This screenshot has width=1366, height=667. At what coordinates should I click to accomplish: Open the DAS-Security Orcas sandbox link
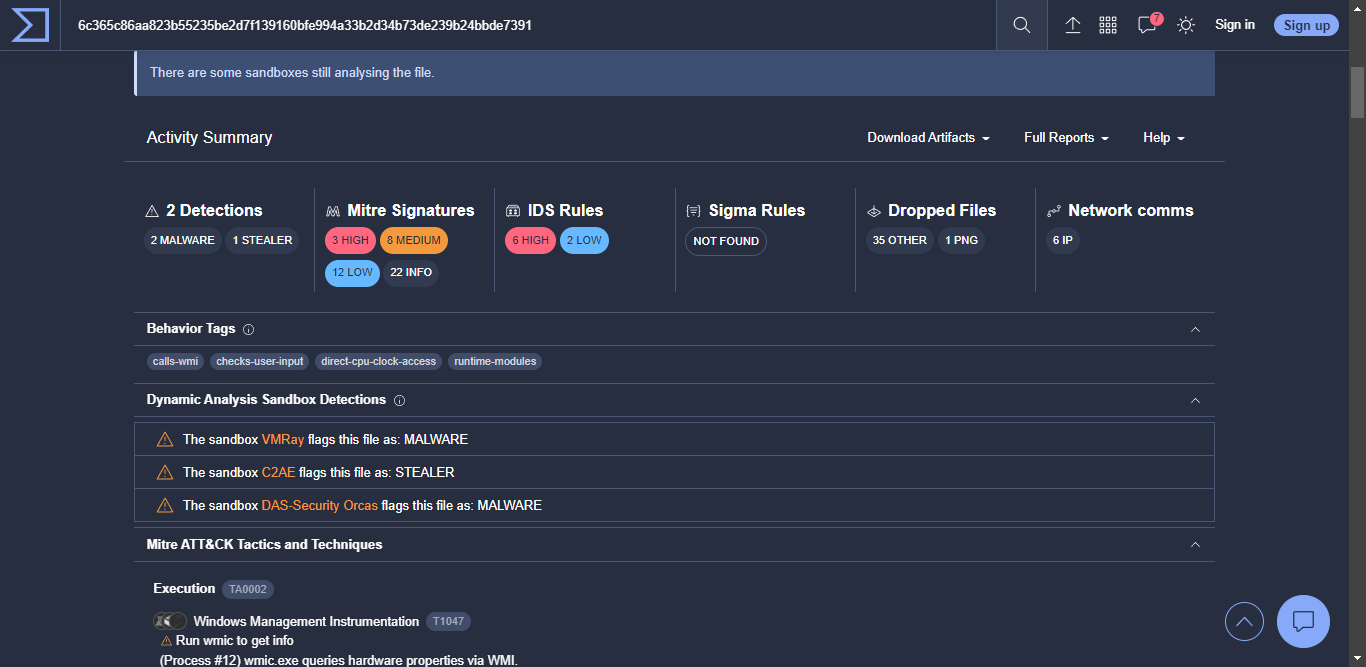point(320,506)
